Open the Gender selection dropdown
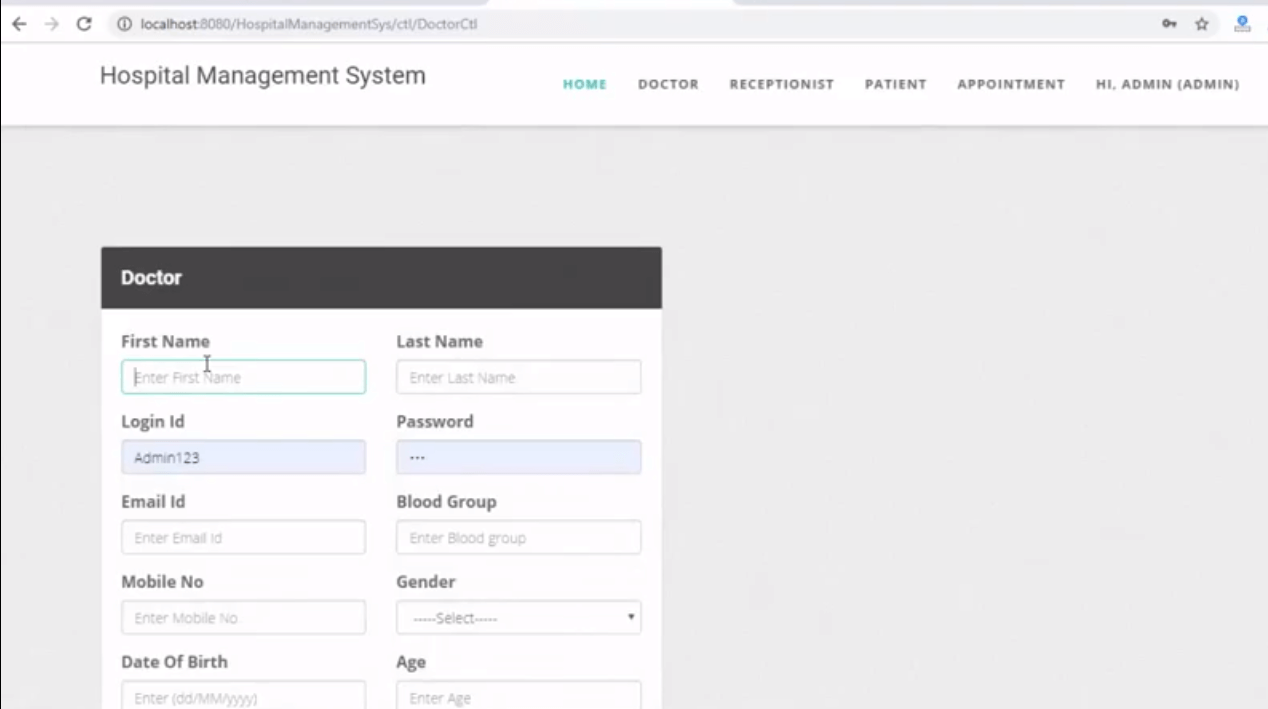1268x709 pixels. click(x=517, y=617)
